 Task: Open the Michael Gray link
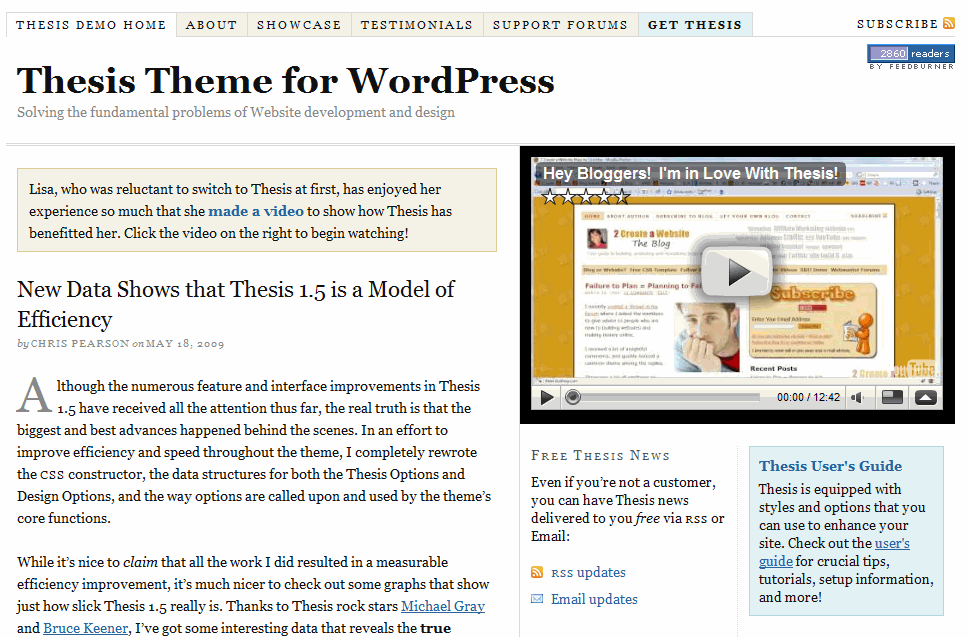[x=443, y=606]
